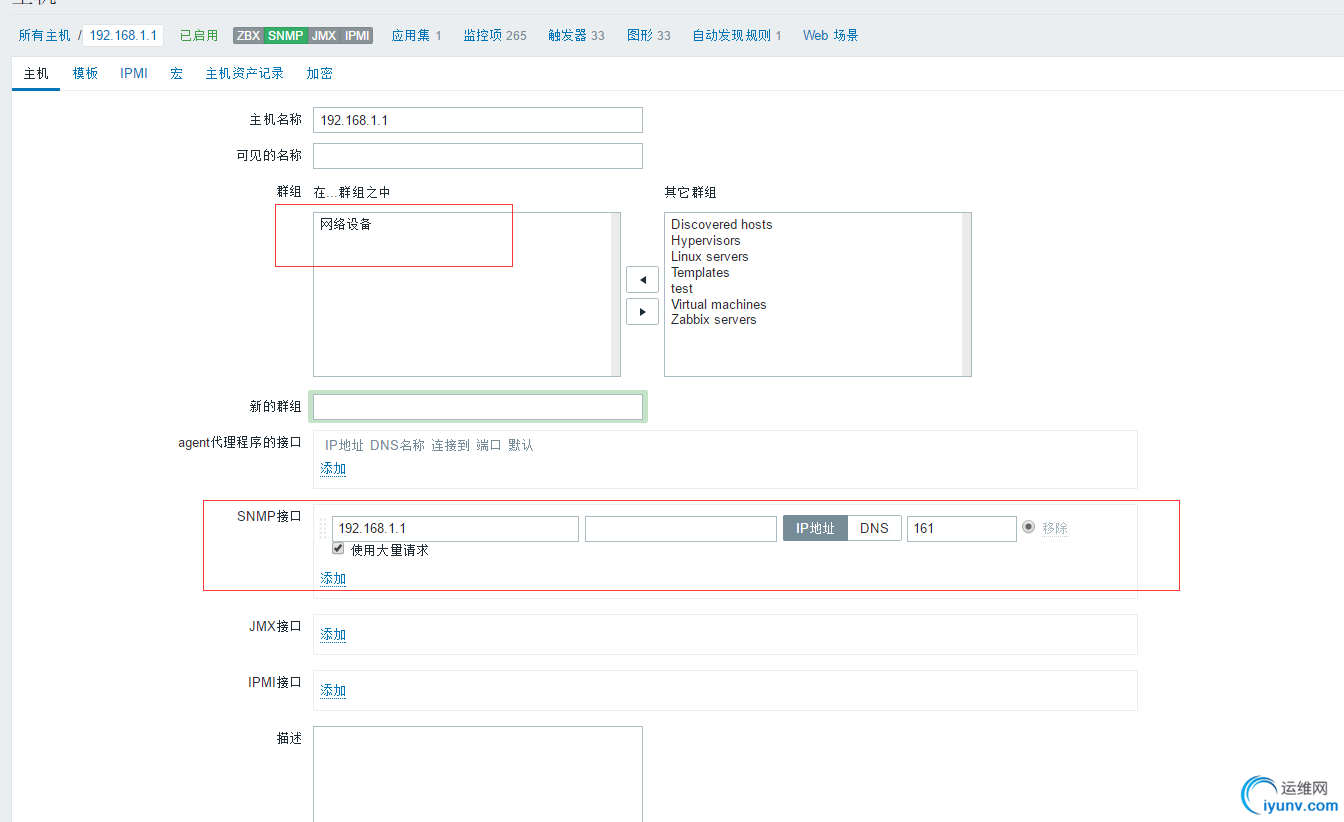Click the 192.168.1.1 breadcrumb host name

[123, 35]
